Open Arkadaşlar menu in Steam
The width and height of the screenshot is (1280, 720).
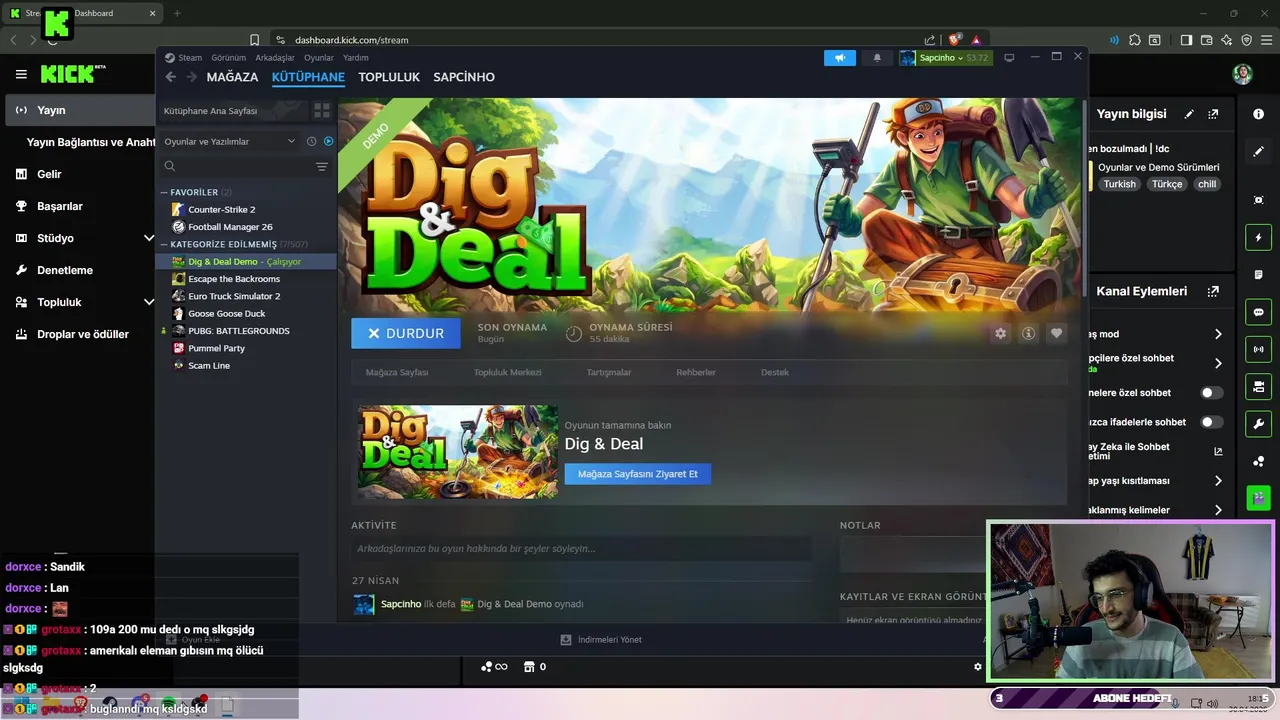coord(275,58)
